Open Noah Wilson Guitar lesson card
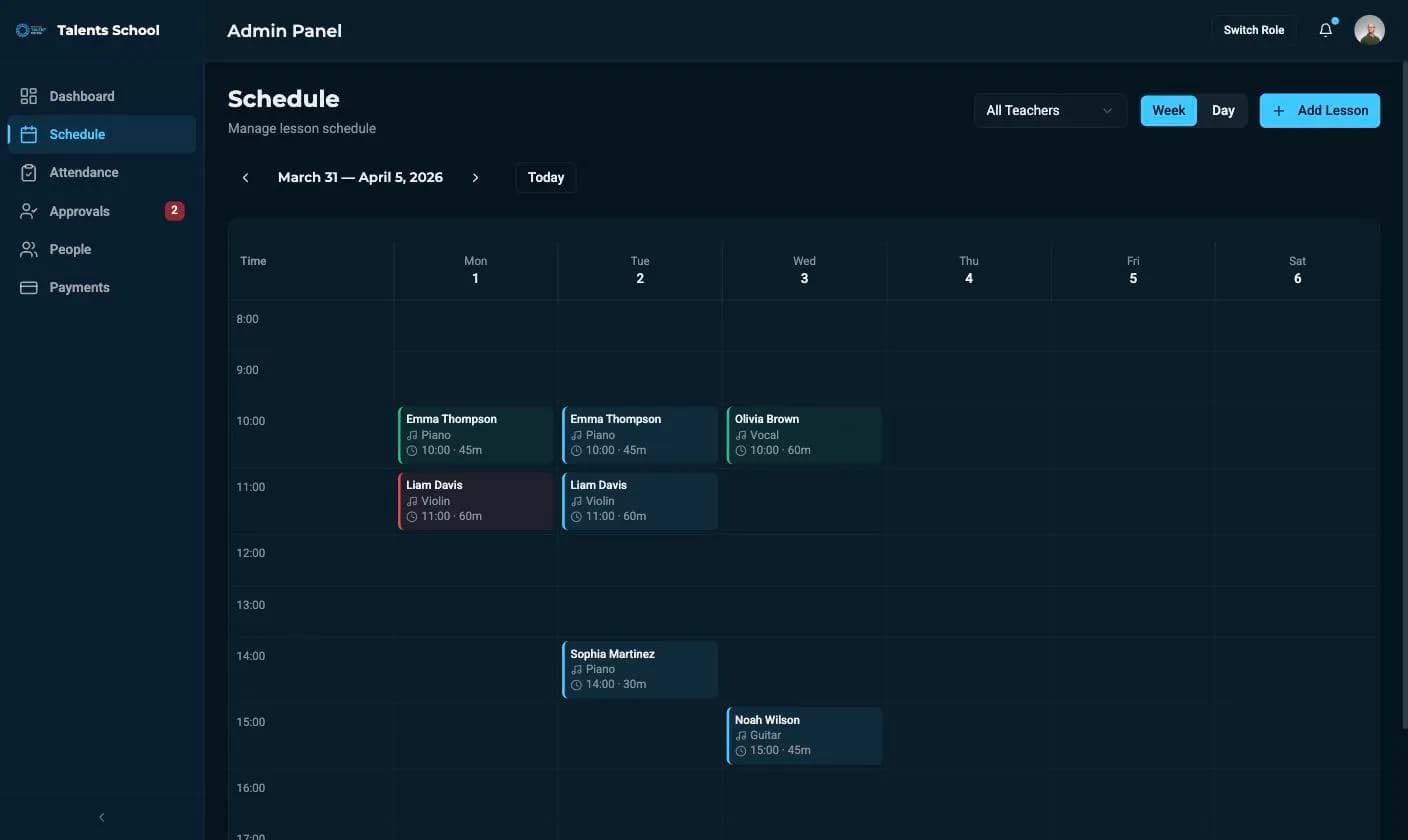The width and height of the screenshot is (1408, 840). click(x=805, y=736)
